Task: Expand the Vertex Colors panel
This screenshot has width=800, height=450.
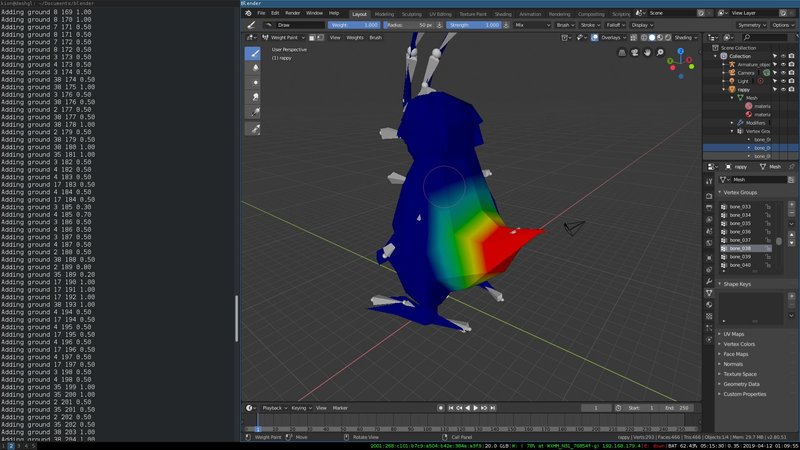Action: tap(739, 344)
